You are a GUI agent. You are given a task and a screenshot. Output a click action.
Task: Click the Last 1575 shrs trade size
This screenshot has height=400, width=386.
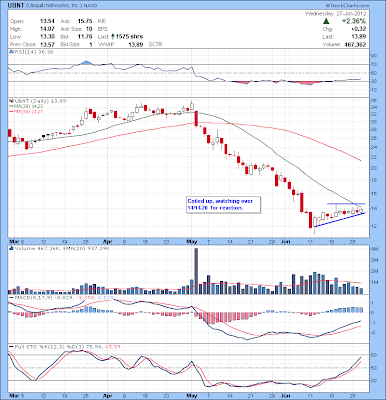click(129, 37)
